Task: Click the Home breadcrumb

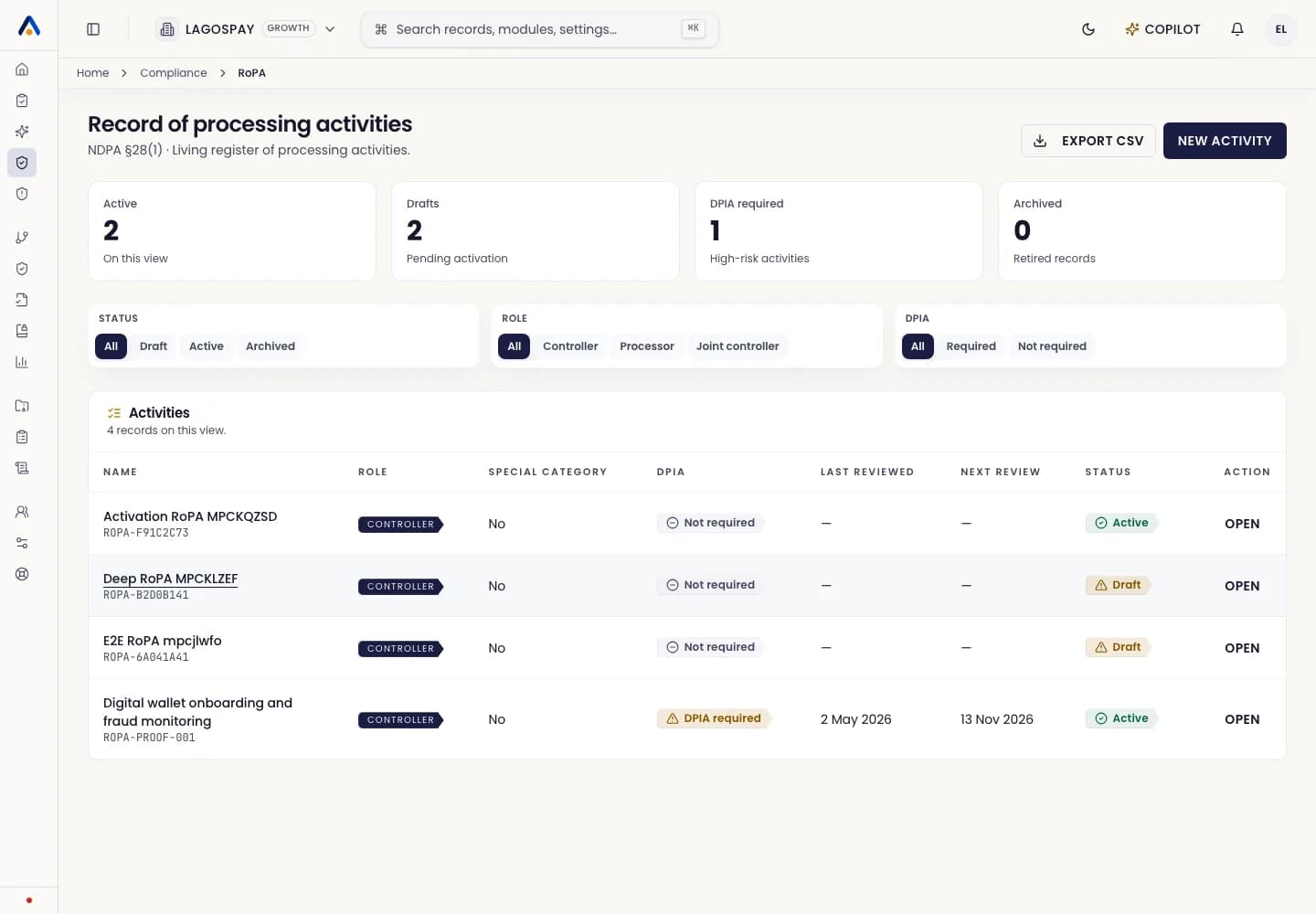Action: tap(92, 73)
